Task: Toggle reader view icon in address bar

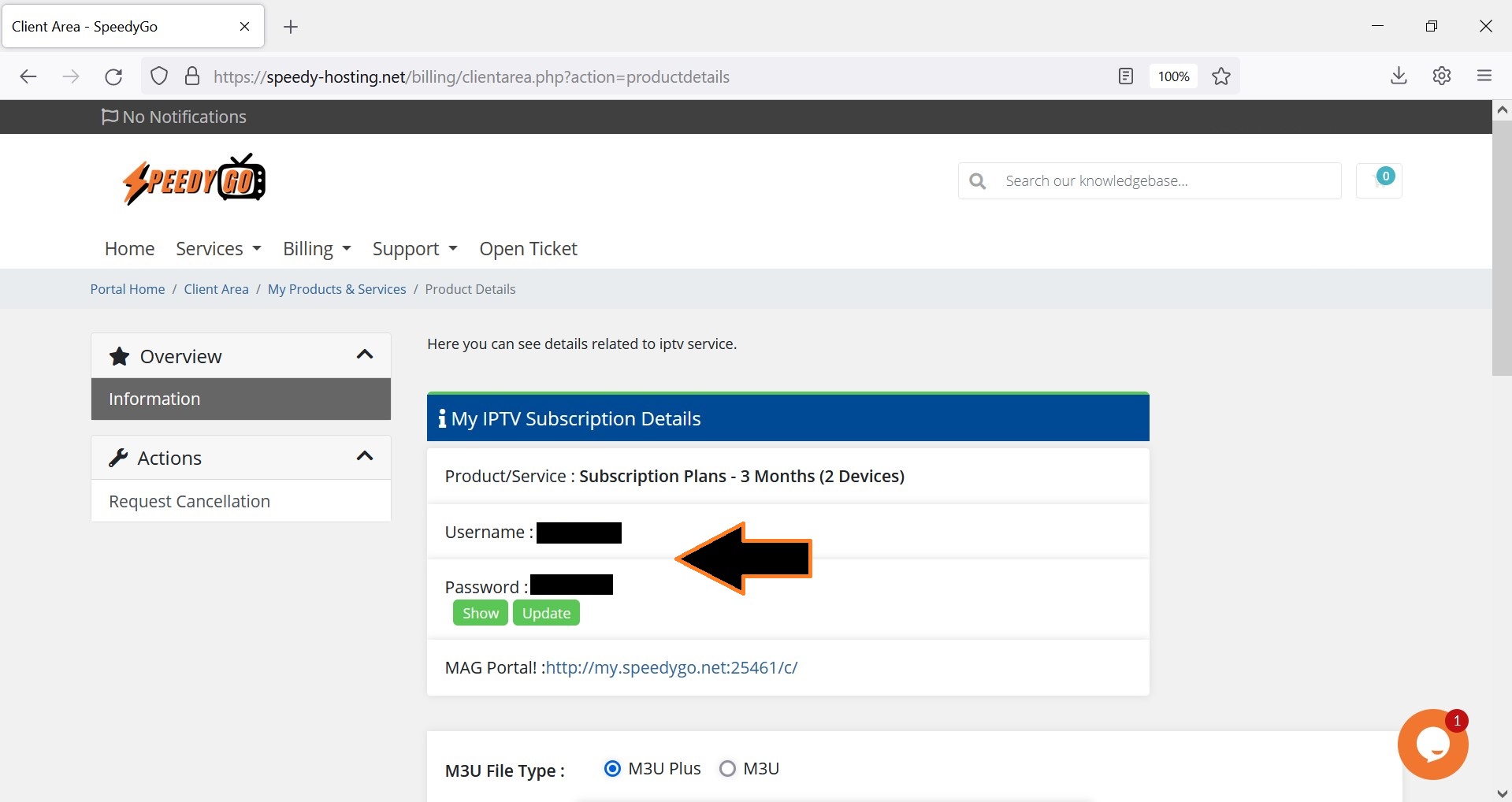Action: [1126, 76]
